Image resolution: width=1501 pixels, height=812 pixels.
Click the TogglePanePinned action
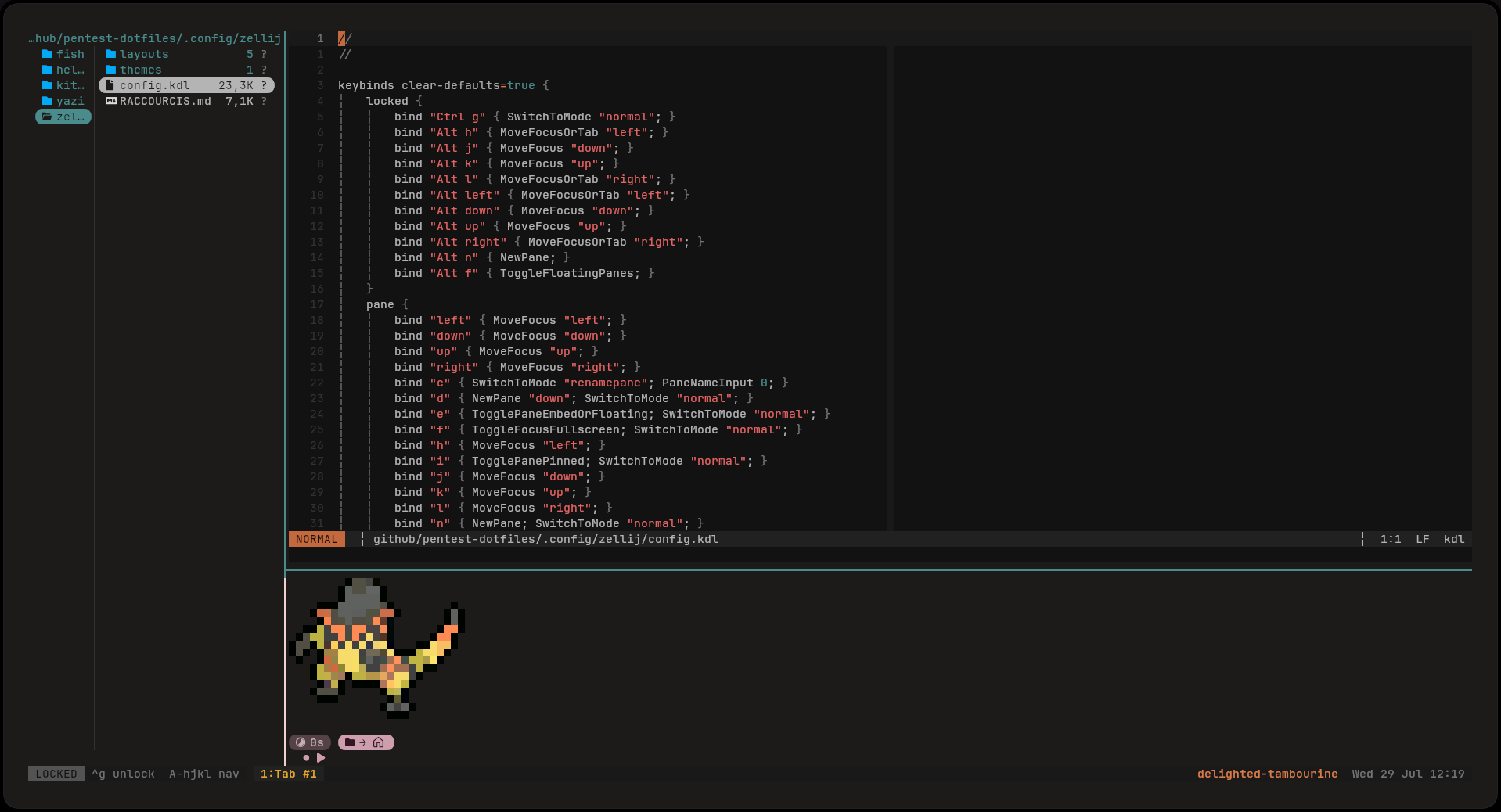point(528,461)
